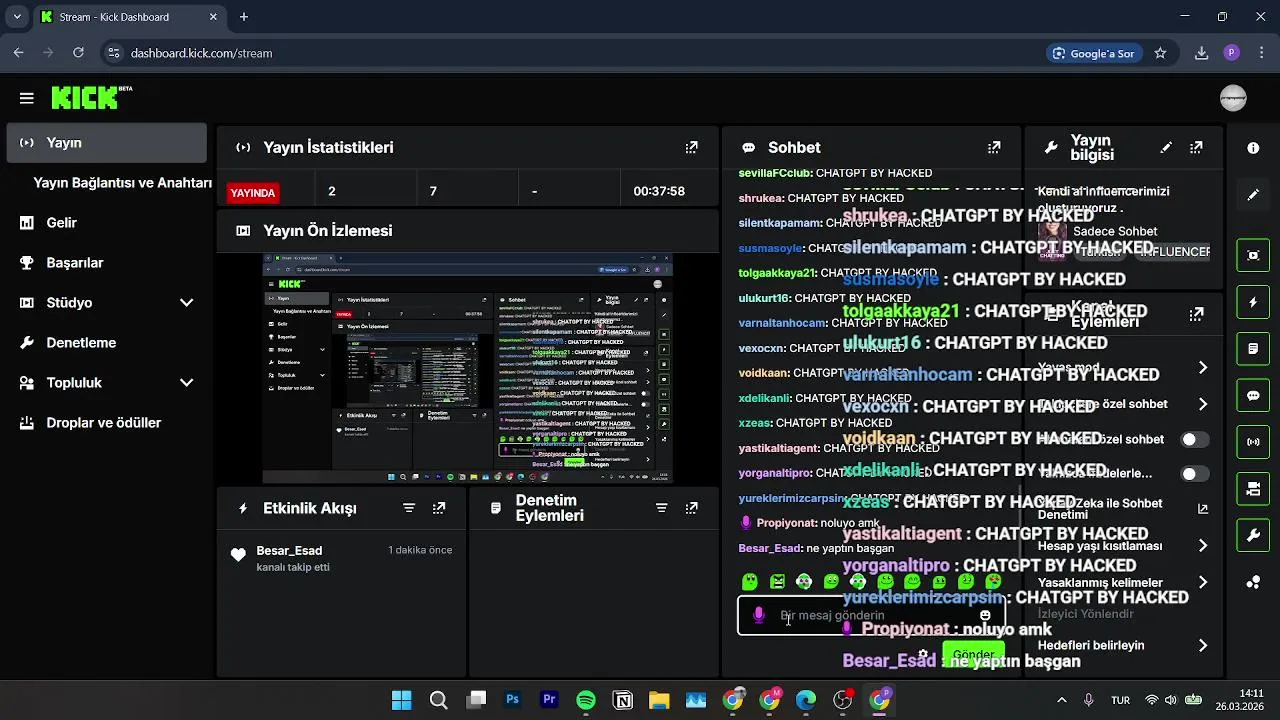Pop out the Yayın bilgisi panel
The width and height of the screenshot is (1280, 720).
(1196, 147)
